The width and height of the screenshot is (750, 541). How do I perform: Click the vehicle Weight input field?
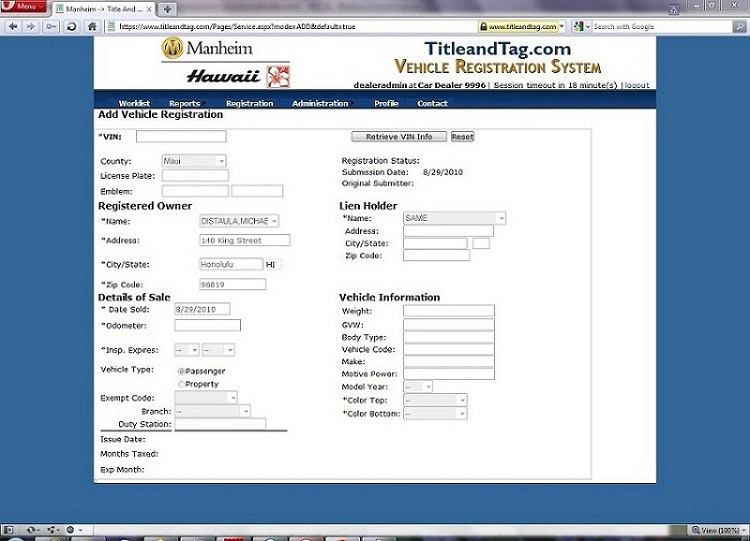click(449, 311)
